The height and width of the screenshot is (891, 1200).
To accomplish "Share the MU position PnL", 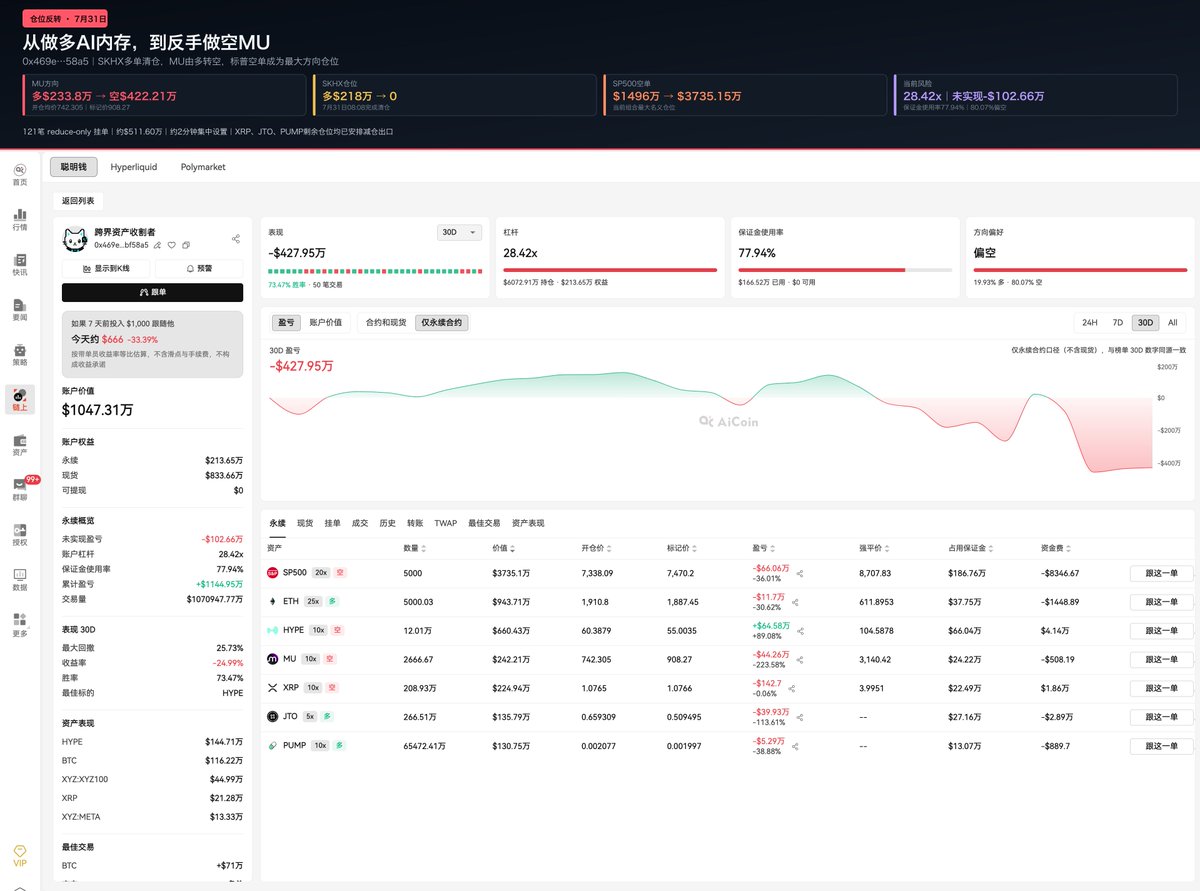I will point(799,660).
